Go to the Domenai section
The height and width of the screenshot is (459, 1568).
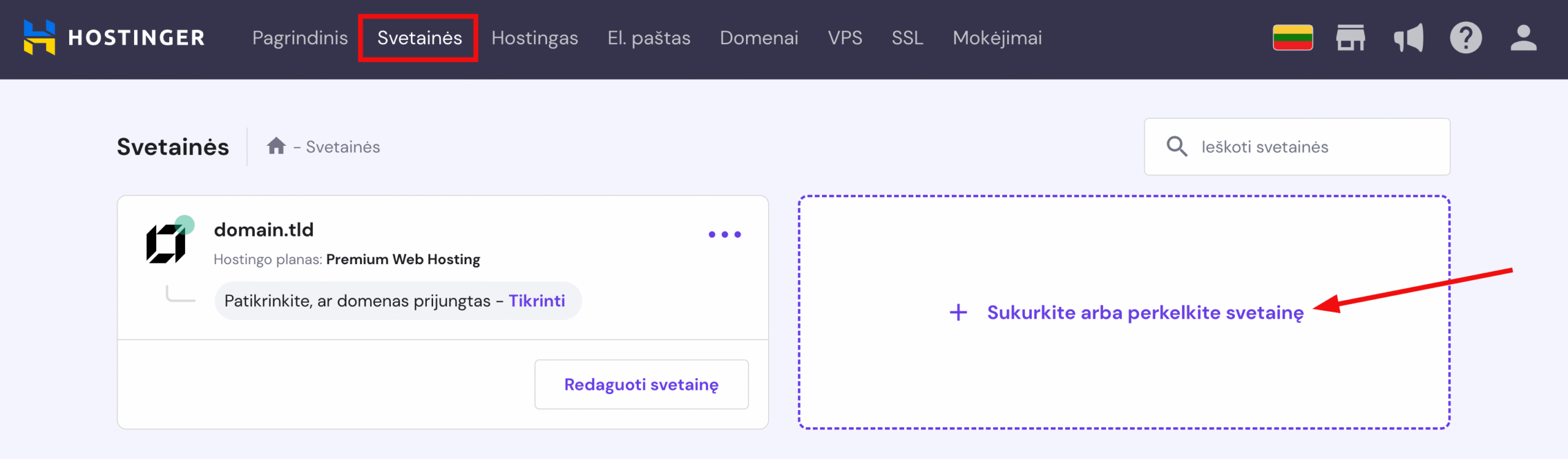pos(759,38)
